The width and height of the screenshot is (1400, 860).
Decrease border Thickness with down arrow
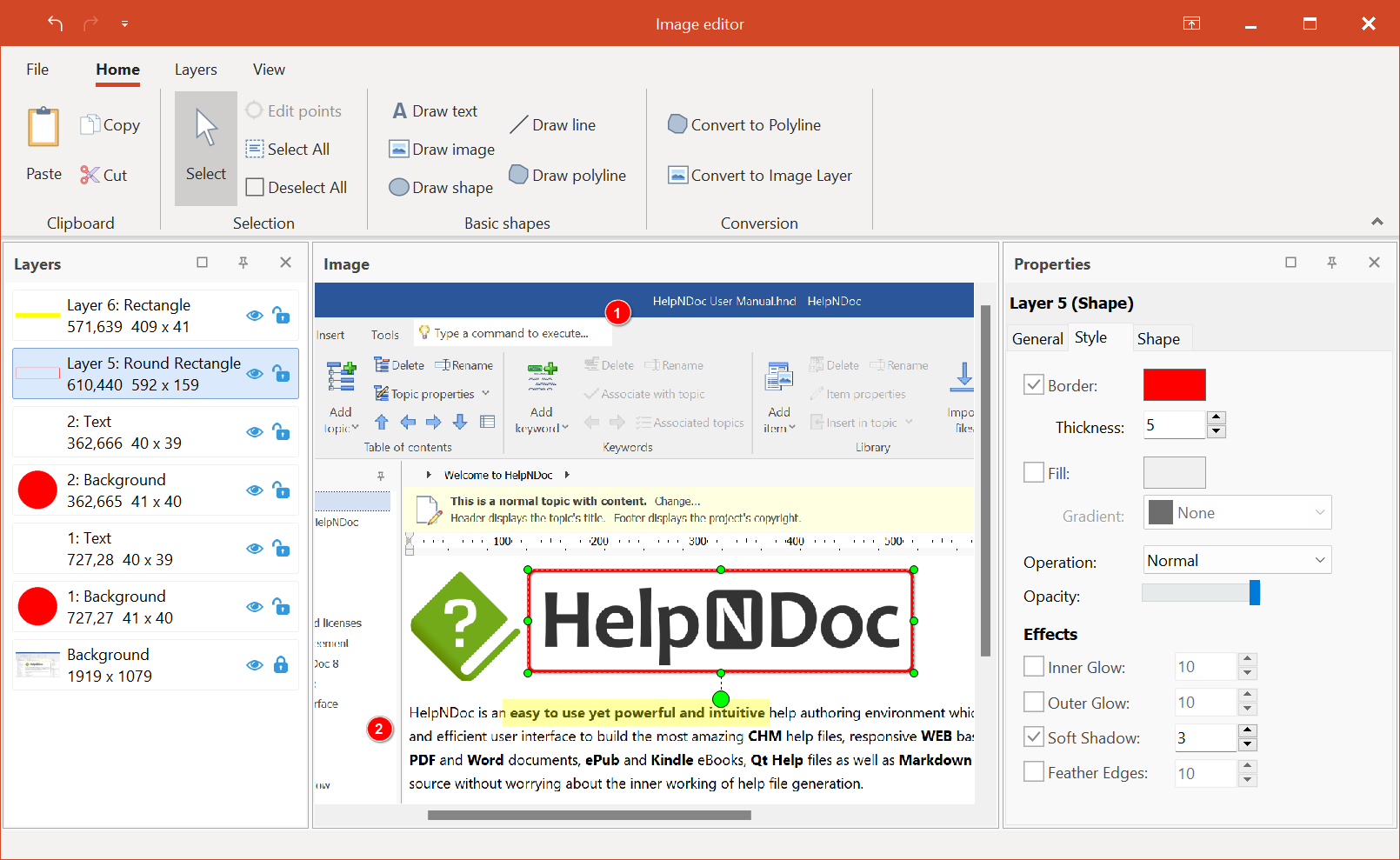pos(1217,431)
